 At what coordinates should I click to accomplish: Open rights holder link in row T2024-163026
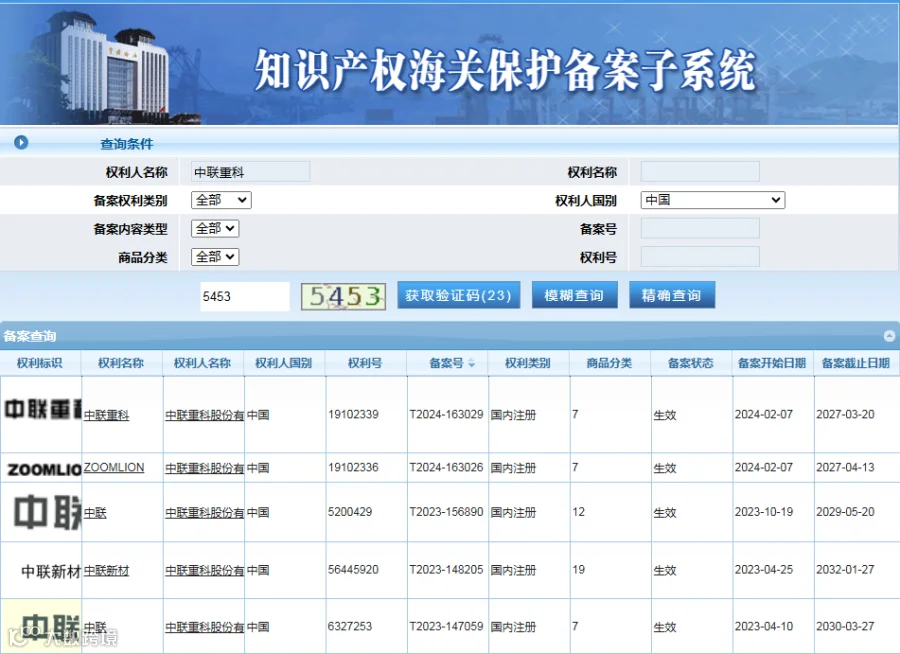point(204,468)
